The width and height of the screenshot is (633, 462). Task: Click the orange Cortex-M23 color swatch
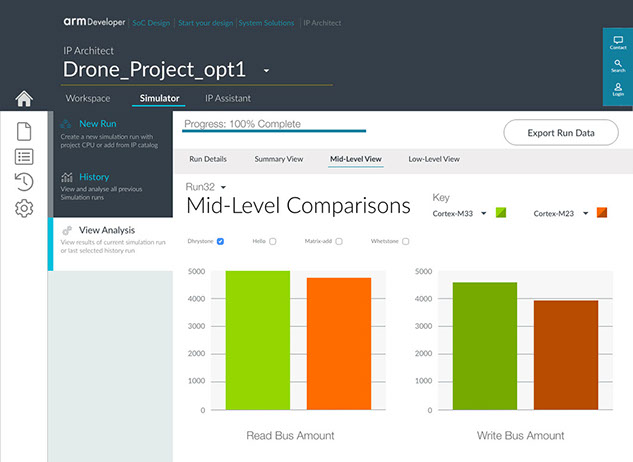pyautogui.click(x=602, y=213)
